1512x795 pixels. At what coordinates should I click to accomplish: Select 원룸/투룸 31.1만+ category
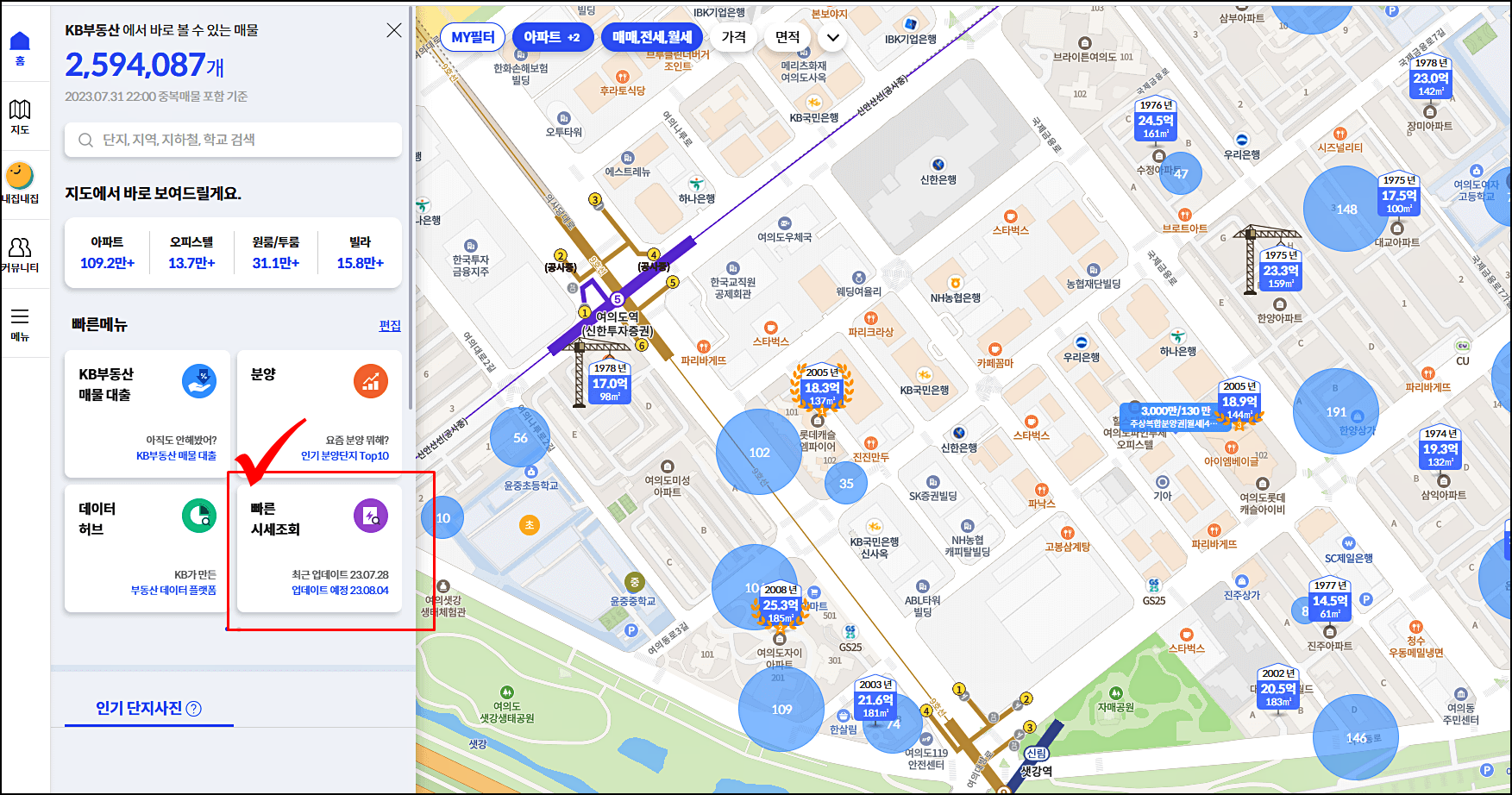pos(276,253)
